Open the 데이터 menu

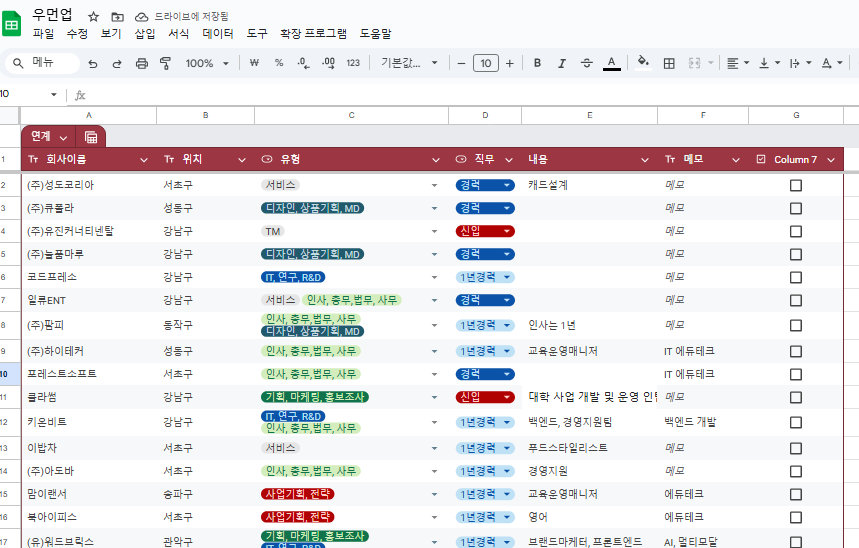pos(218,34)
